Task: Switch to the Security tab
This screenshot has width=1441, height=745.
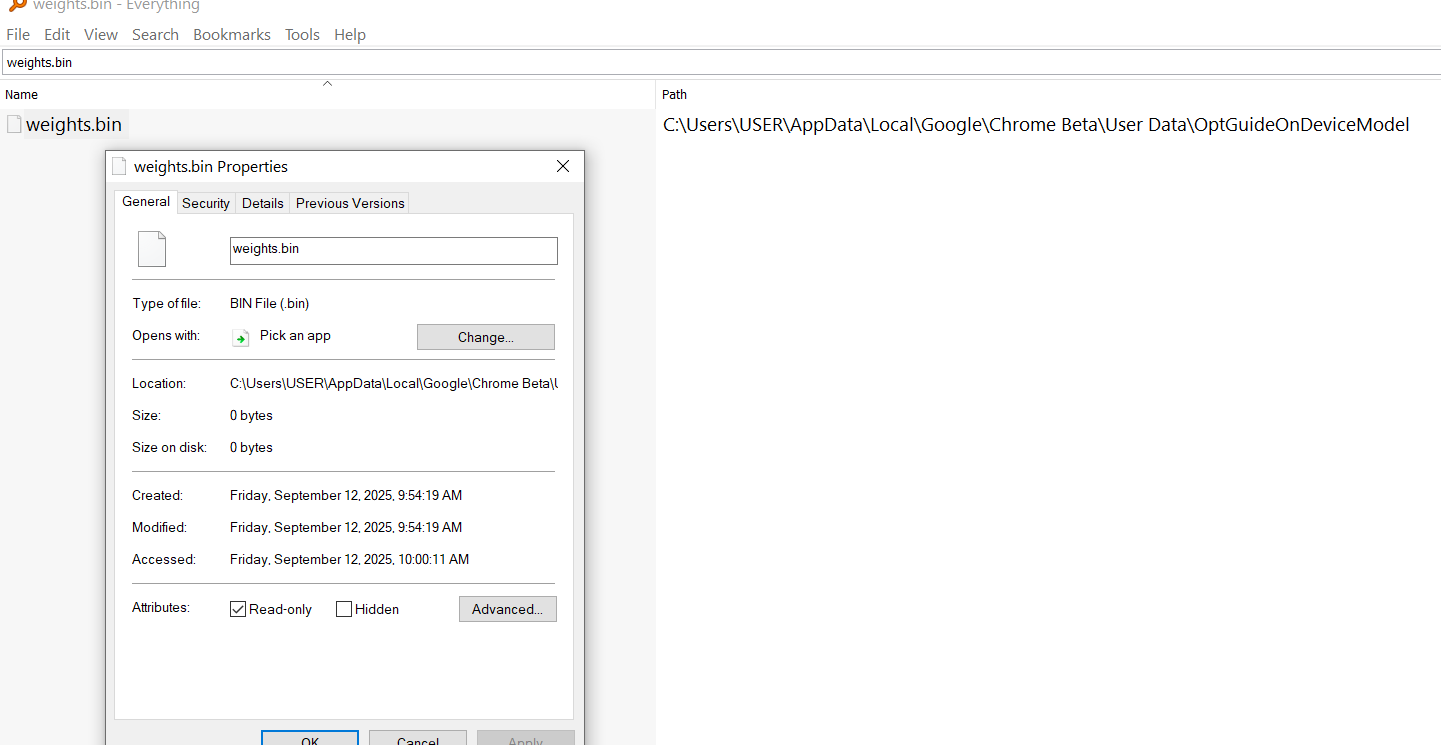Action: (206, 203)
